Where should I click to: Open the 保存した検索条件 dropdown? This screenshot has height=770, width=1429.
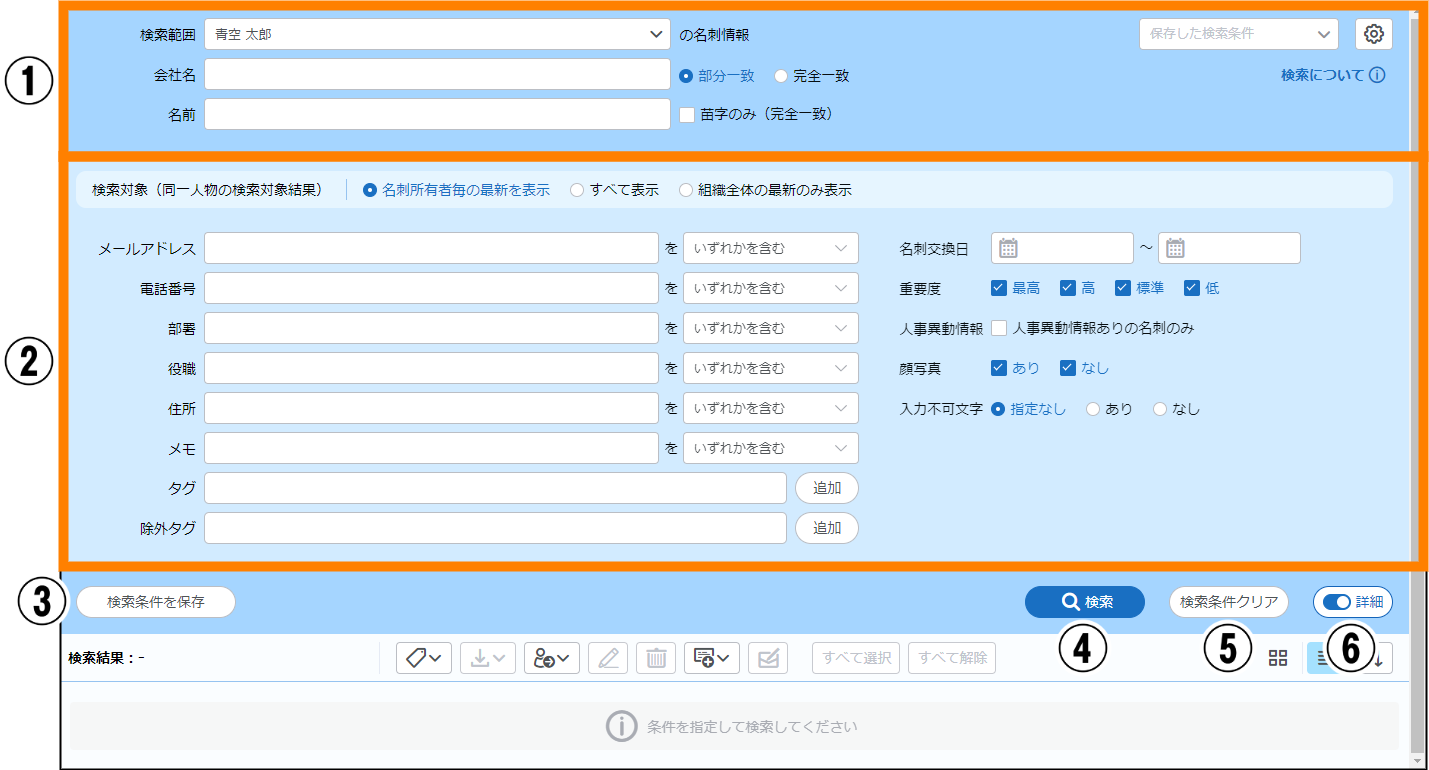tap(1238, 34)
